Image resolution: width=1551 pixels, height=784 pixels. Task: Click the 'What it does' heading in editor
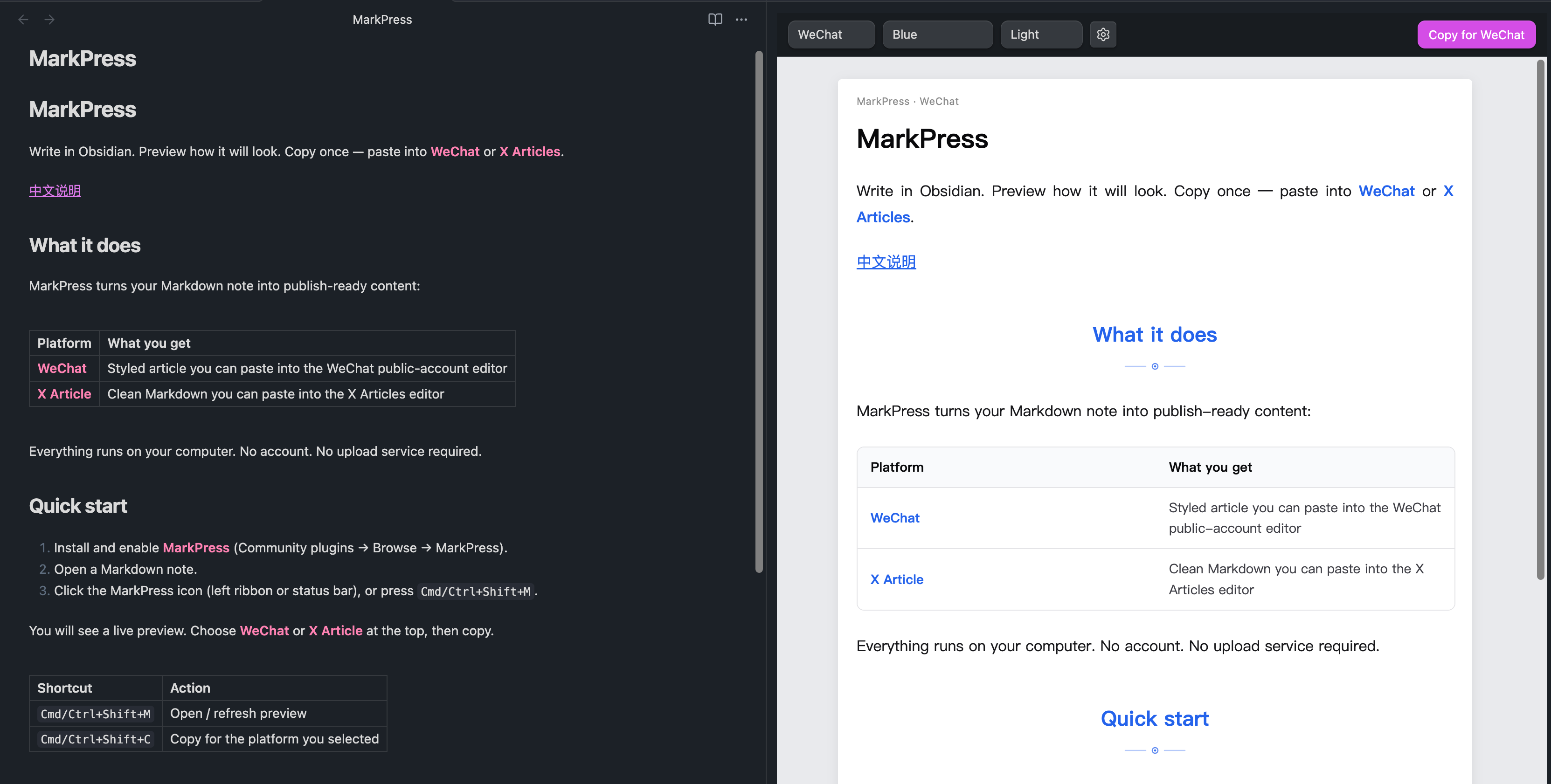coord(85,246)
